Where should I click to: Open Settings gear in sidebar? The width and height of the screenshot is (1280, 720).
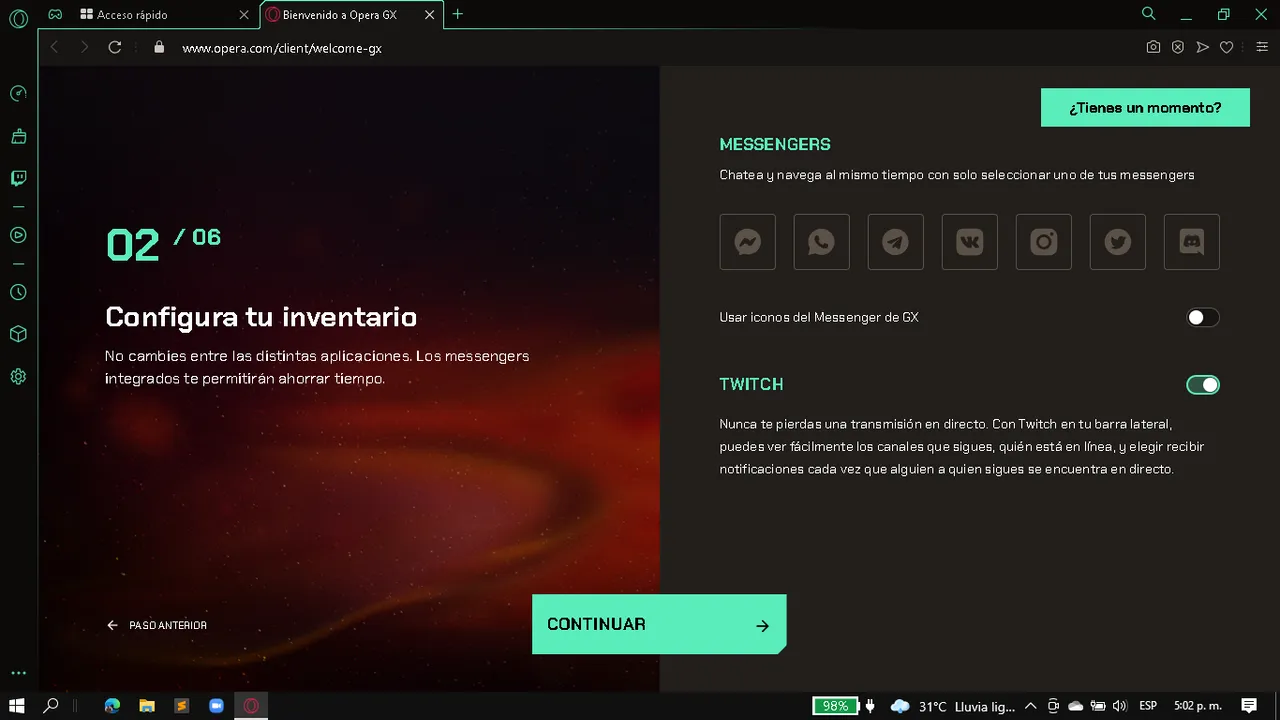point(18,377)
